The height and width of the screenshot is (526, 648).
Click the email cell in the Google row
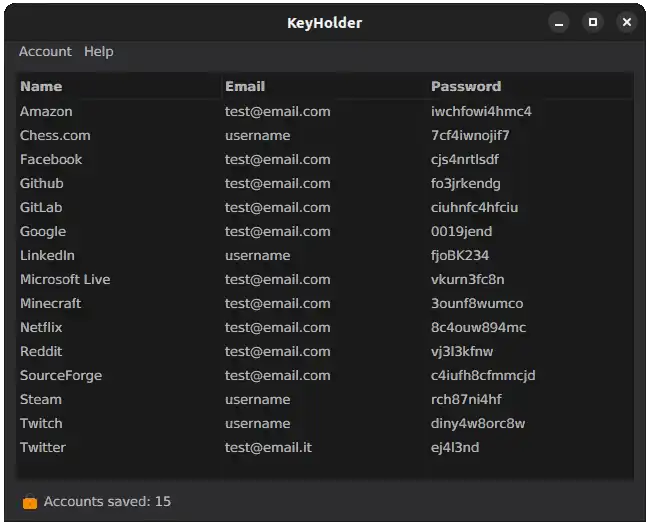click(x=278, y=231)
